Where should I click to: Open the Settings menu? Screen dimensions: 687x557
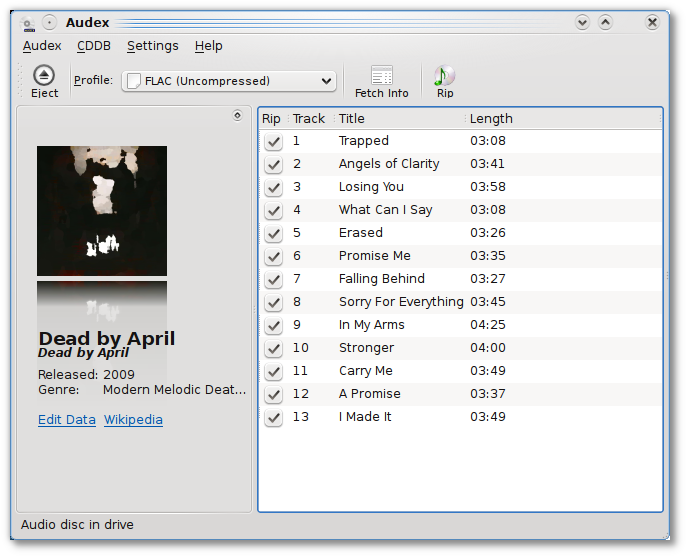(x=153, y=46)
